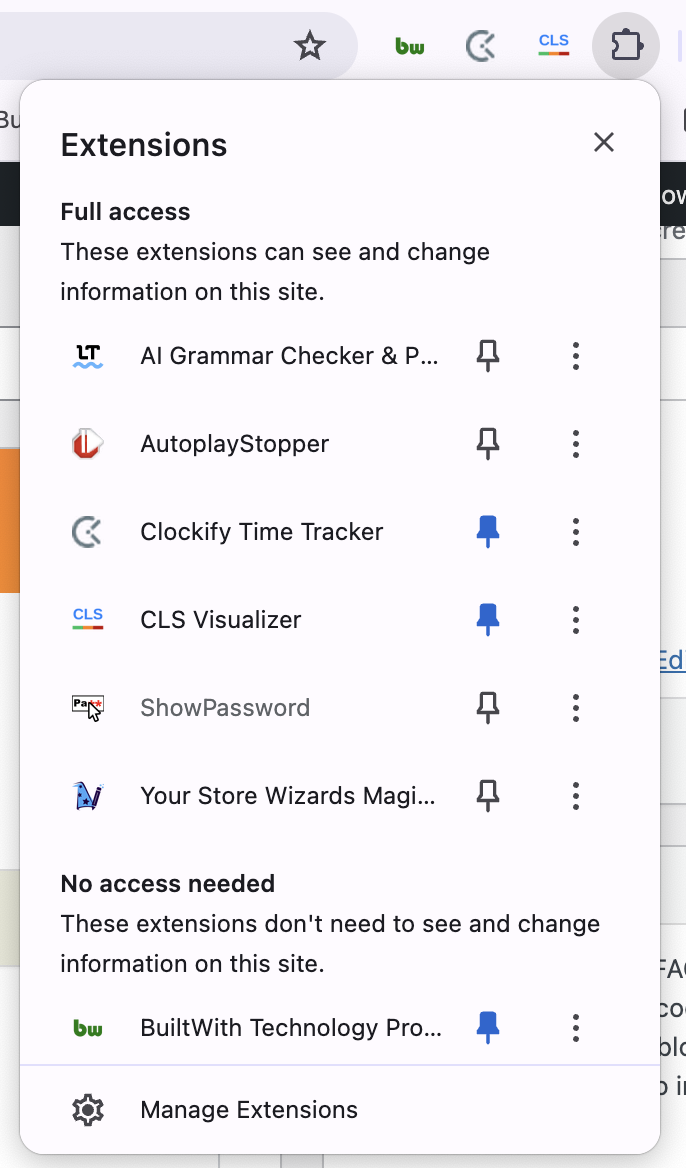The height and width of the screenshot is (1168, 686).
Task: Toggle the Extensions puzzle-piece button
Action: click(x=625, y=45)
